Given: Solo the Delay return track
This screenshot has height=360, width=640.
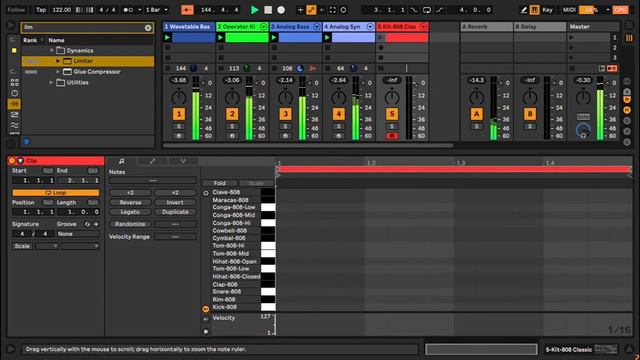Looking at the screenshot, I should click(x=530, y=127).
